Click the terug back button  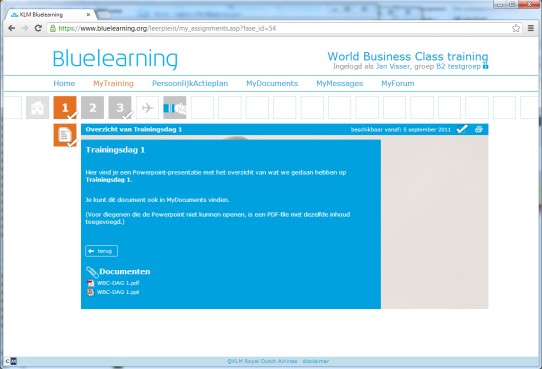(101, 251)
